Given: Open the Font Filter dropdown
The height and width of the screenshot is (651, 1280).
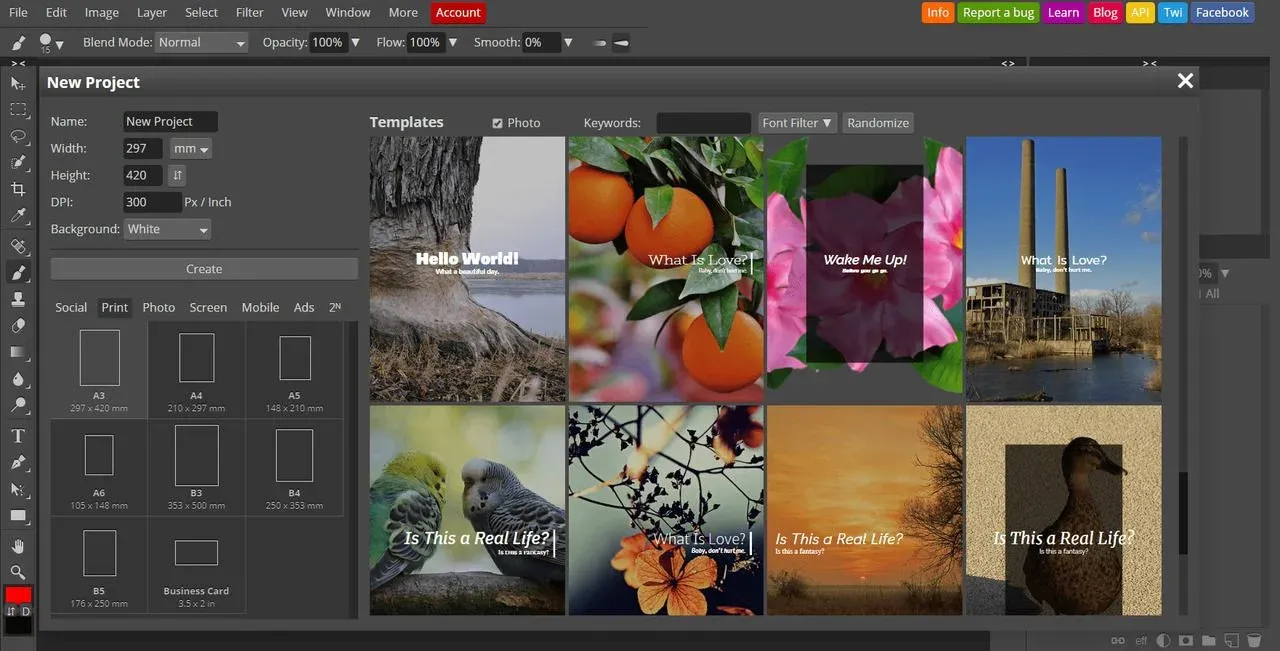Looking at the screenshot, I should tap(797, 122).
